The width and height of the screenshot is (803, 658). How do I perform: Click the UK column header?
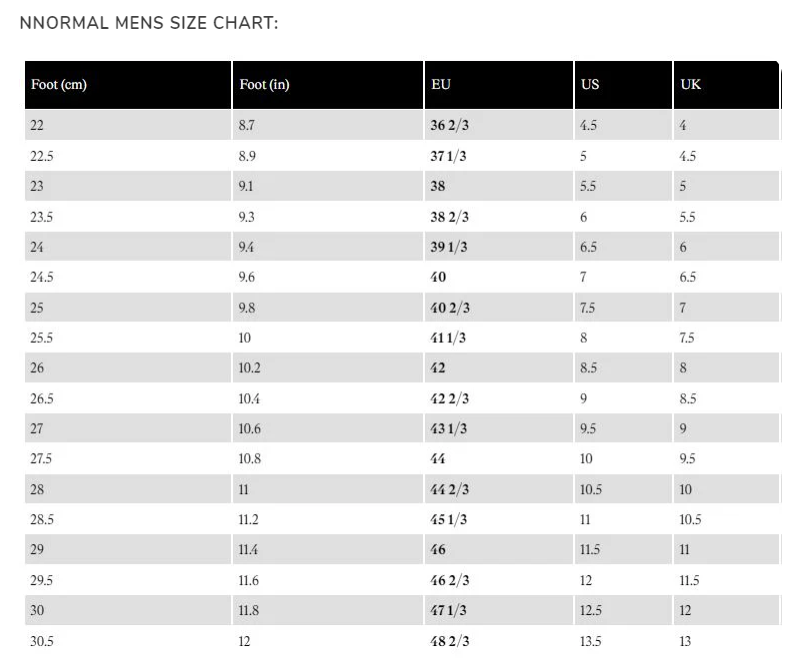tap(726, 85)
